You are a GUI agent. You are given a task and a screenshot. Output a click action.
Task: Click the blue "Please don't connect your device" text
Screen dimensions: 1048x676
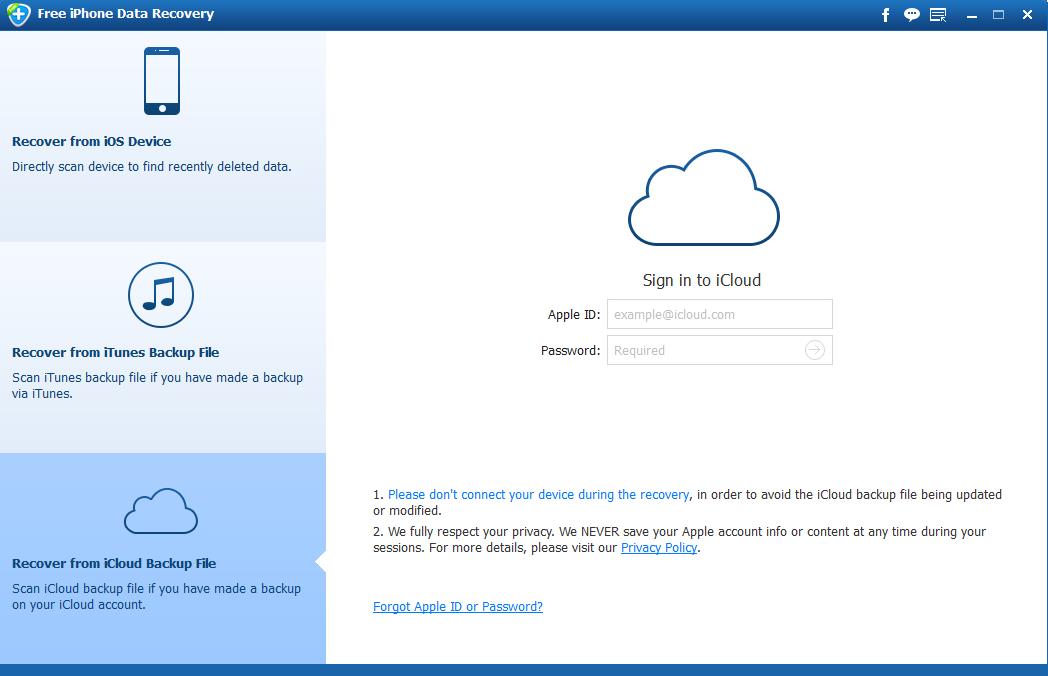tap(538, 495)
